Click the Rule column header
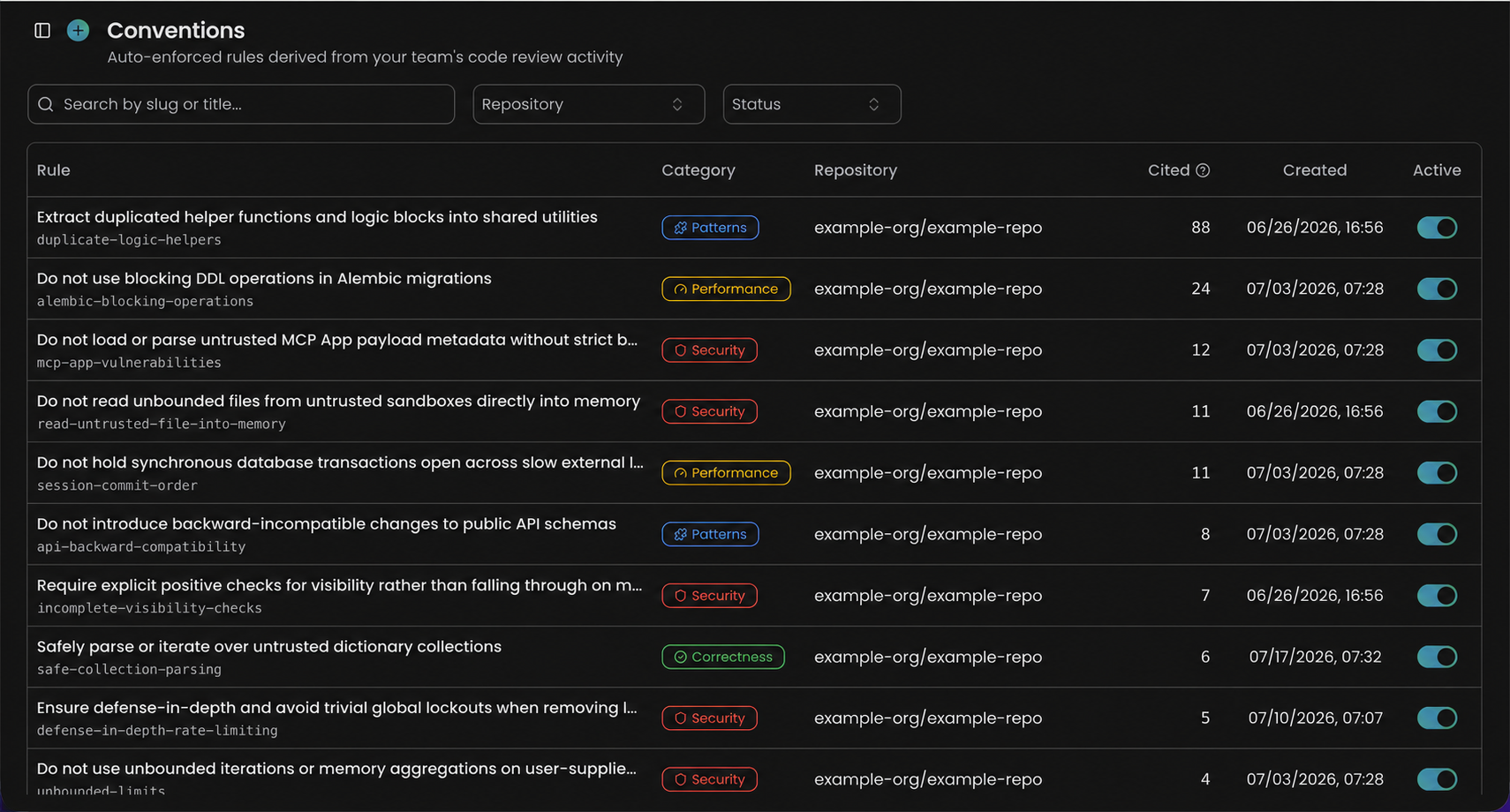 pyautogui.click(x=54, y=170)
